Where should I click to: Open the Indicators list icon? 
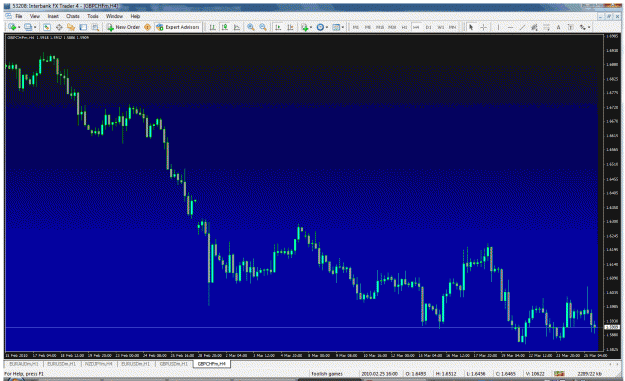point(305,27)
